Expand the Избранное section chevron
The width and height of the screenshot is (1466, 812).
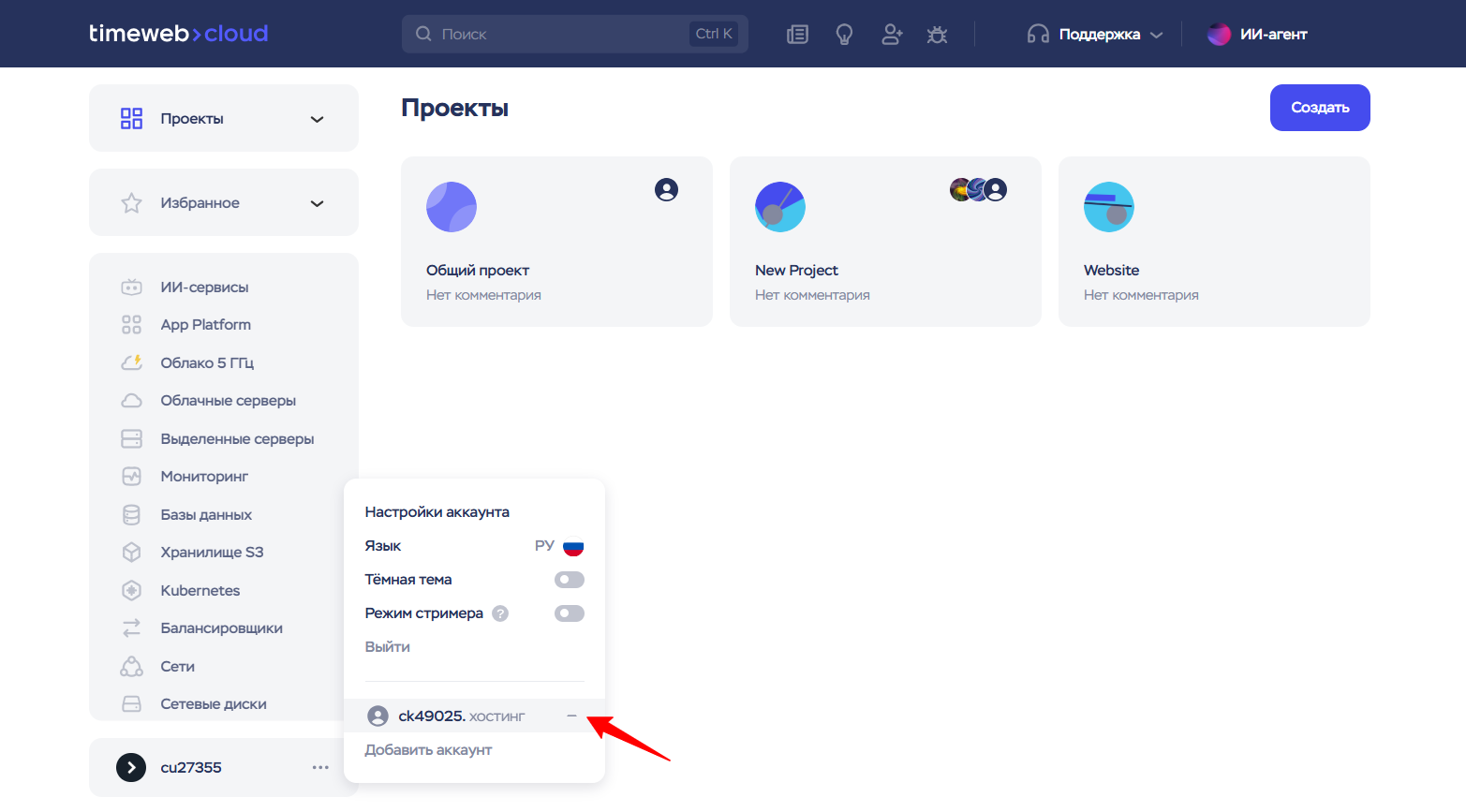(x=318, y=203)
